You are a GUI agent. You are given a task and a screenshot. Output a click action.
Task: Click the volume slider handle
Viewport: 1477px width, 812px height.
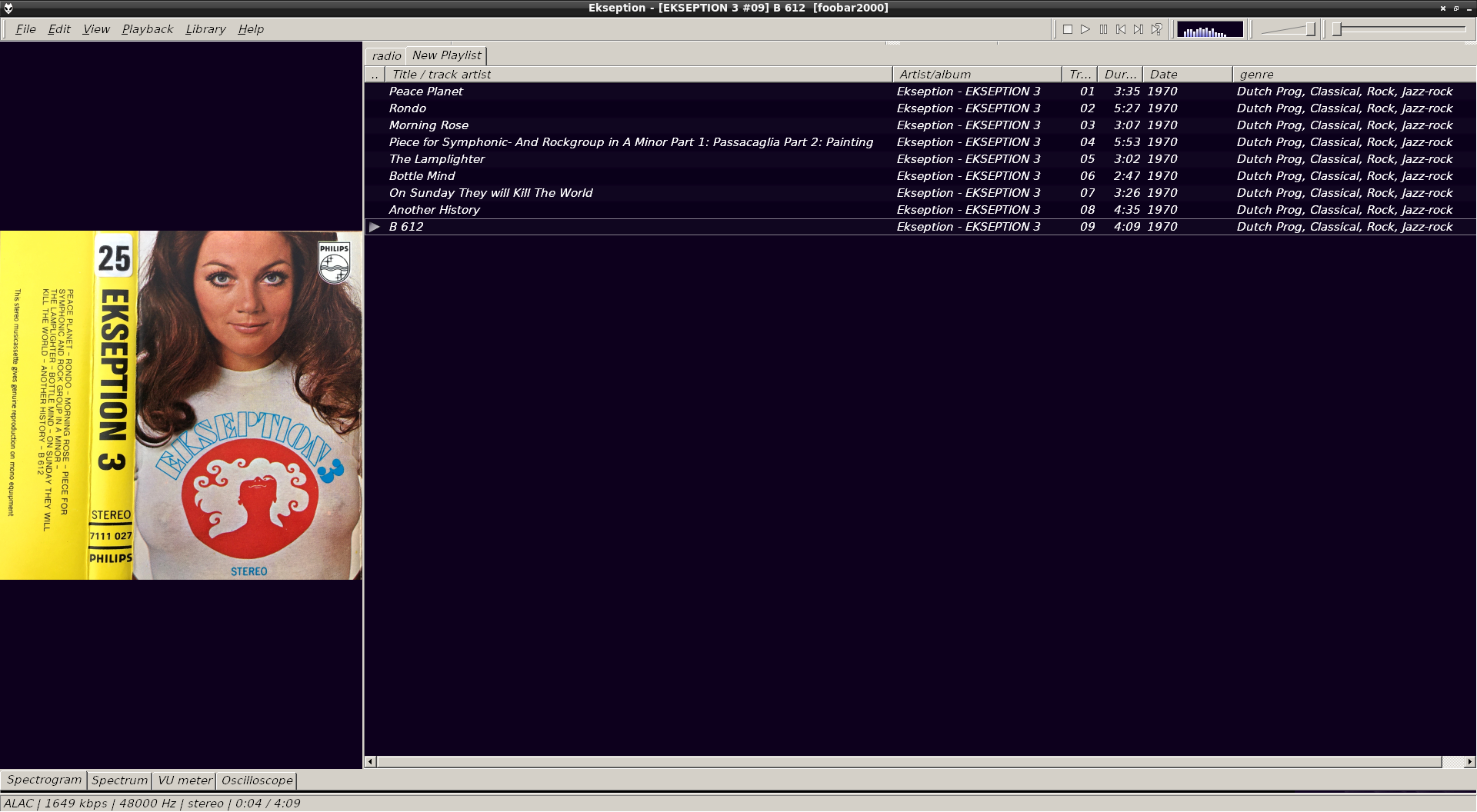click(1310, 29)
